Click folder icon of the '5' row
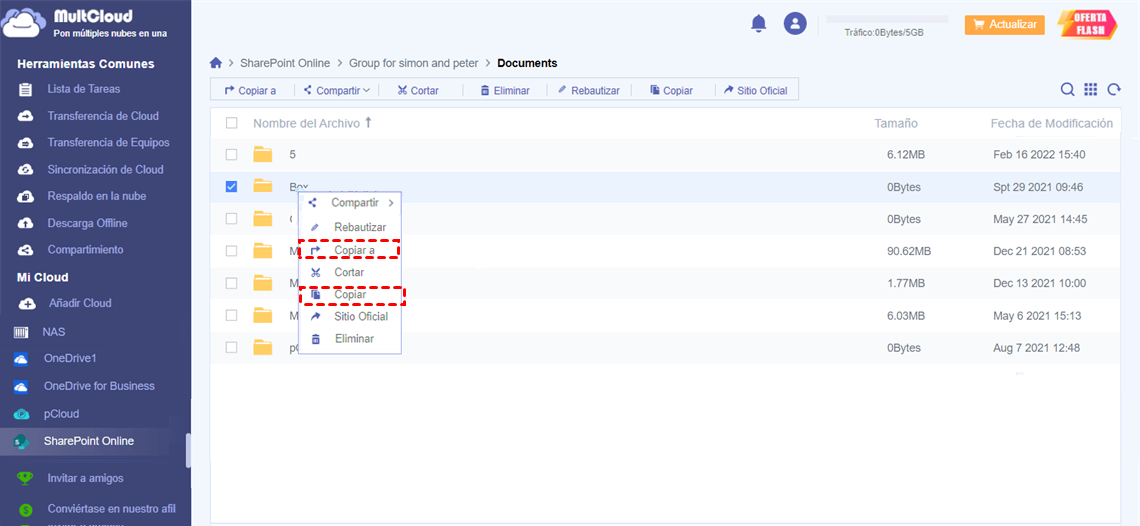The image size is (1140, 526). point(262,154)
